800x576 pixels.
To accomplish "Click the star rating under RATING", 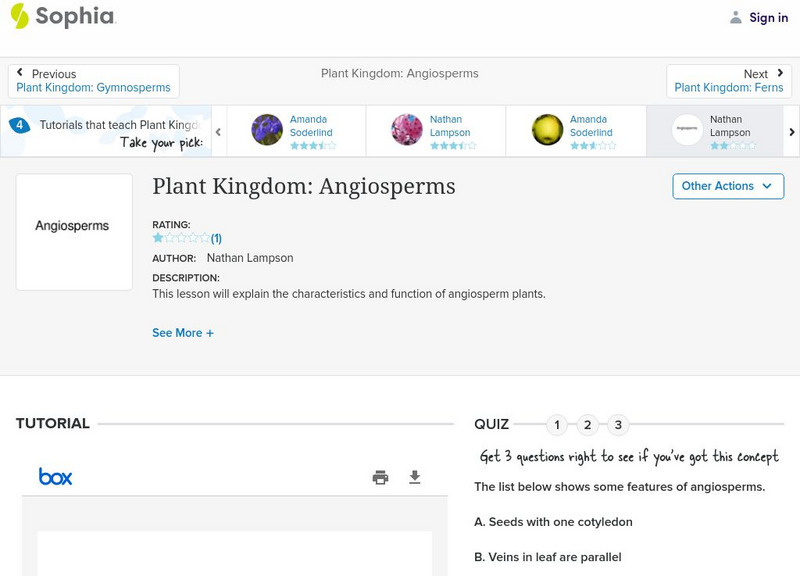I will [181, 238].
